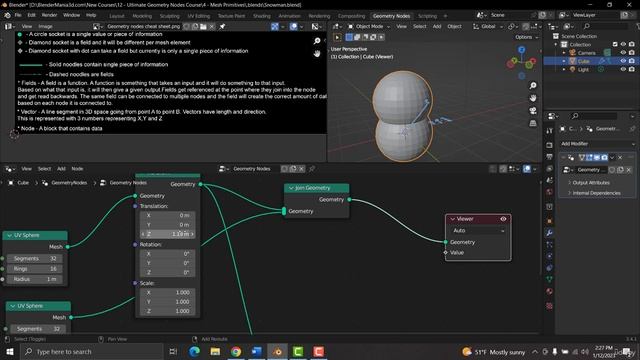Open Google Chrome from the taskbar
Viewport: 640px width, 360px height.
pyautogui.click(x=236, y=351)
